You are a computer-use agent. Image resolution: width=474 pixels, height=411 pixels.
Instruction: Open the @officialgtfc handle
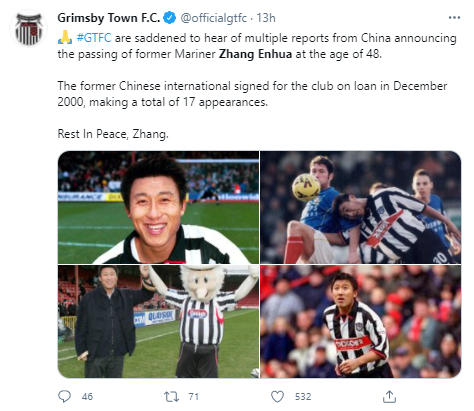coord(213,18)
